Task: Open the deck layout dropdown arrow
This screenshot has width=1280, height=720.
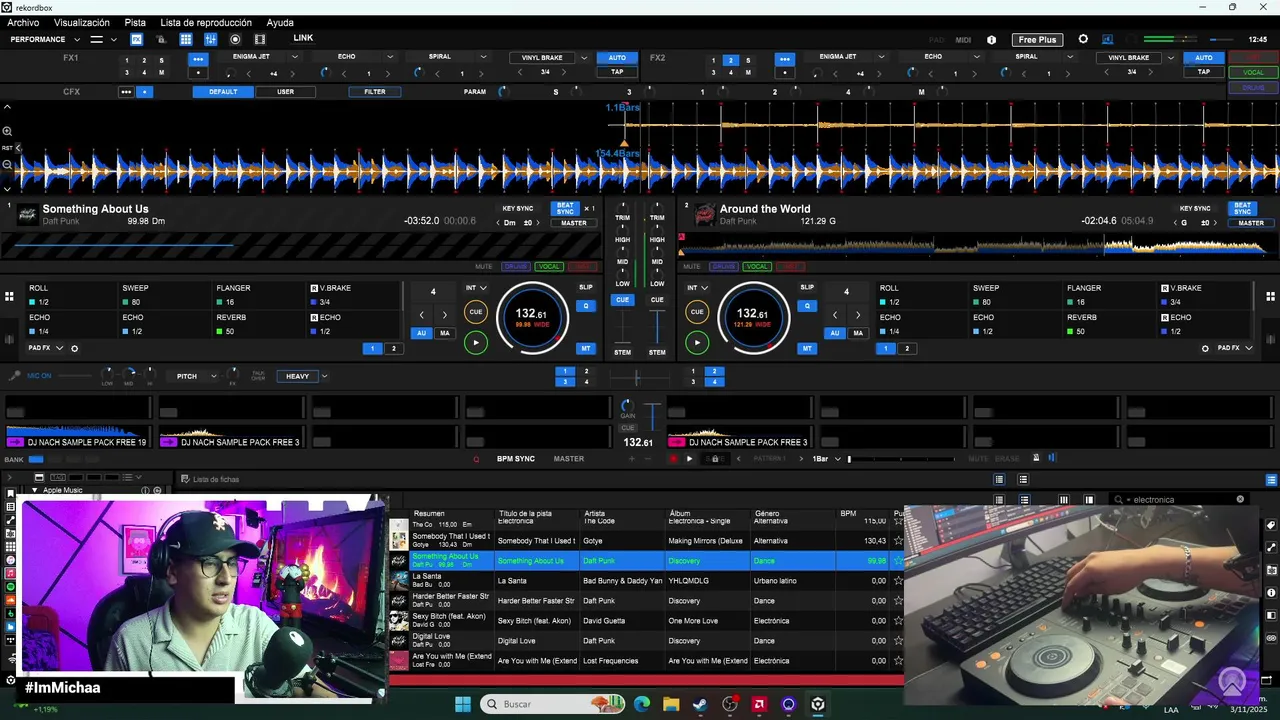Action: coord(114,40)
